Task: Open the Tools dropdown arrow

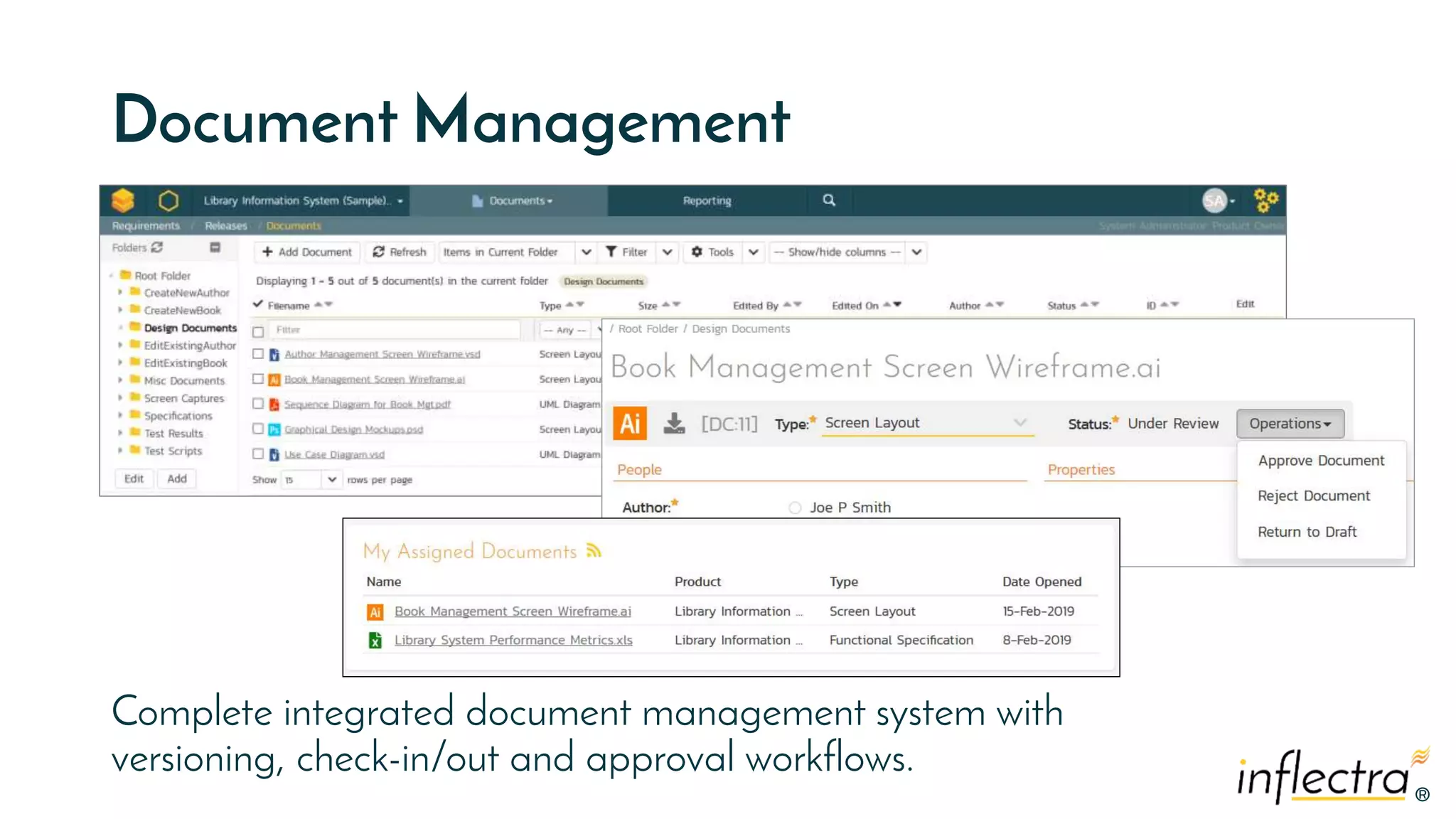Action: (x=753, y=252)
